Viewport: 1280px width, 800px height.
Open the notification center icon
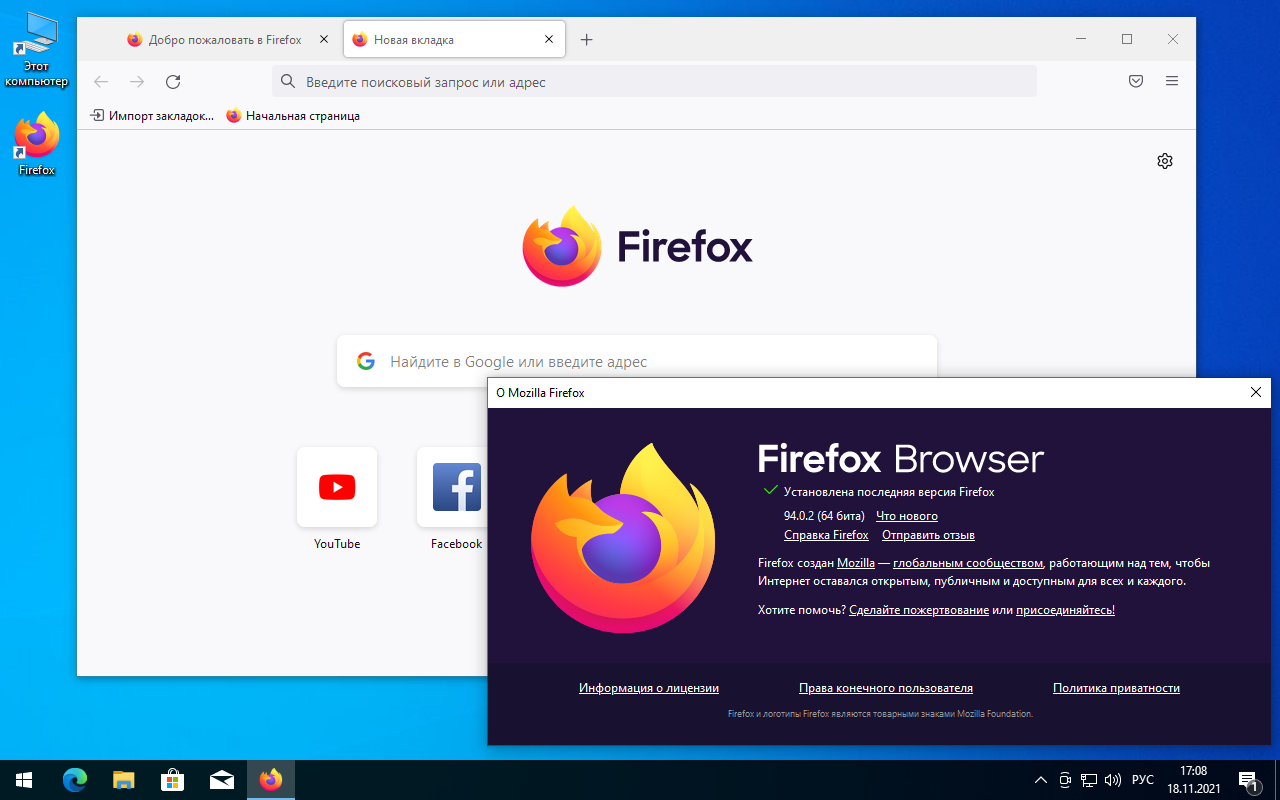[1248, 780]
